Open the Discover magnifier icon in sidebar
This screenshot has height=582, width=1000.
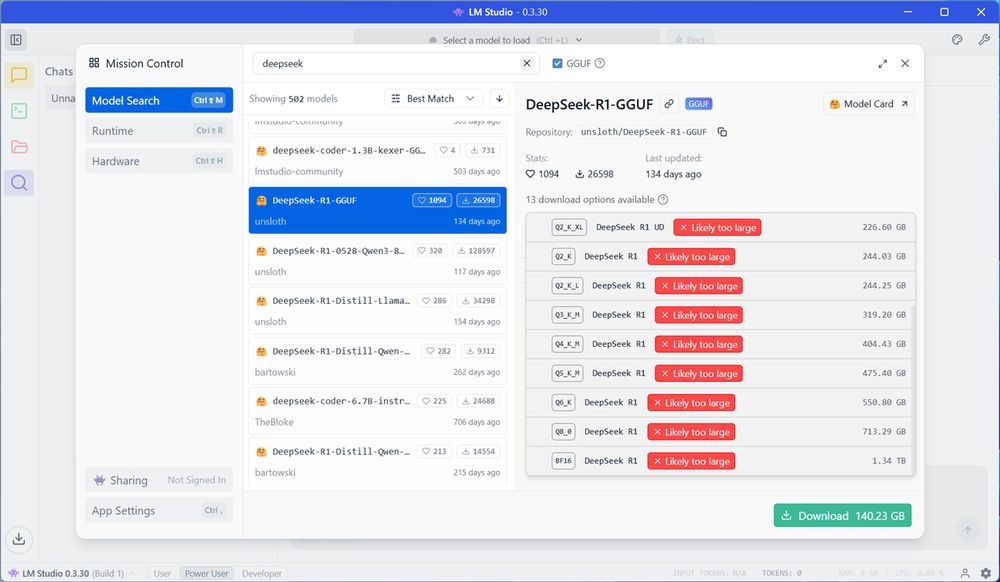[x=18, y=183]
